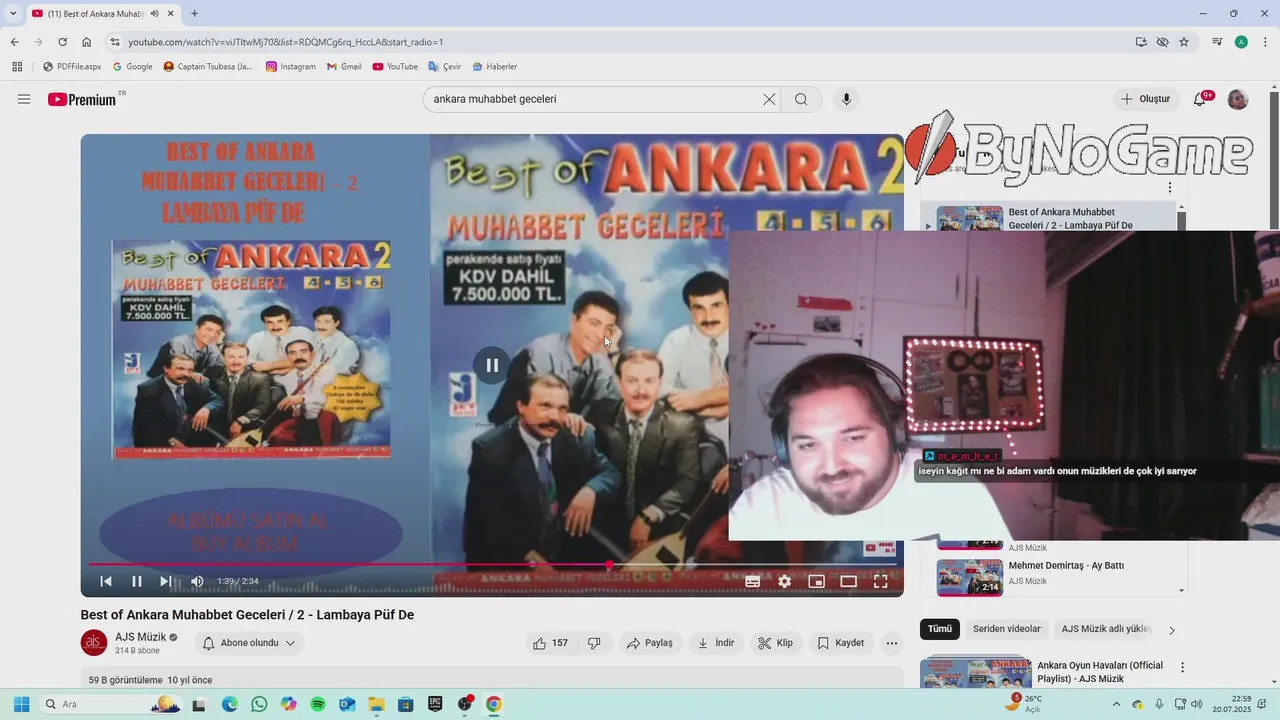The height and width of the screenshot is (720, 1280).
Task: Share video via Paylaş button
Action: tap(650, 643)
